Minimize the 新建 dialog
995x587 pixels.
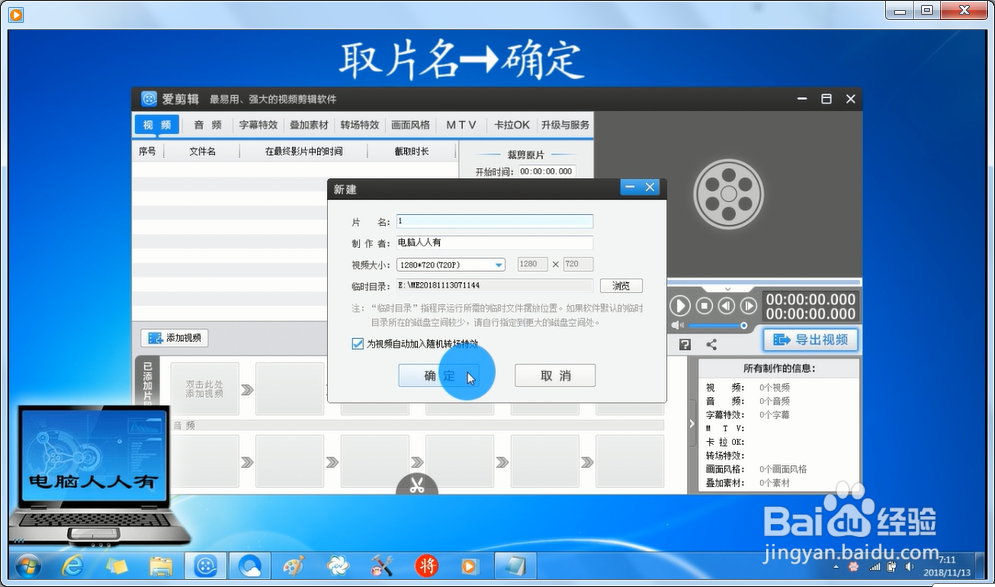[629, 187]
